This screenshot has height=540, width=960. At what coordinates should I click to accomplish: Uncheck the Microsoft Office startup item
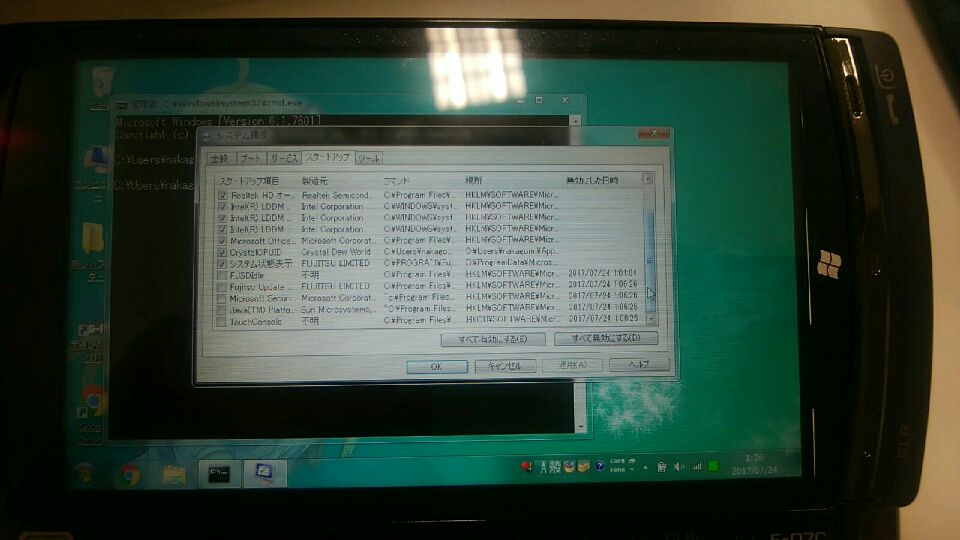[x=222, y=241]
